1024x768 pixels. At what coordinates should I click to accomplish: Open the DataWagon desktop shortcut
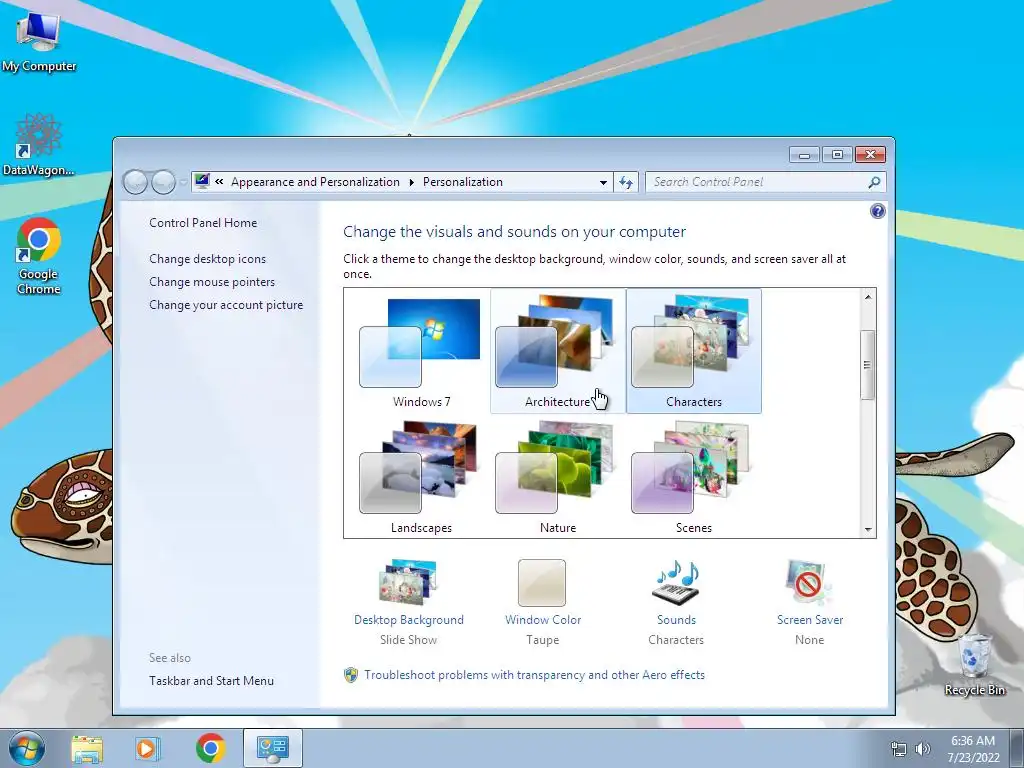pos(39,145)
